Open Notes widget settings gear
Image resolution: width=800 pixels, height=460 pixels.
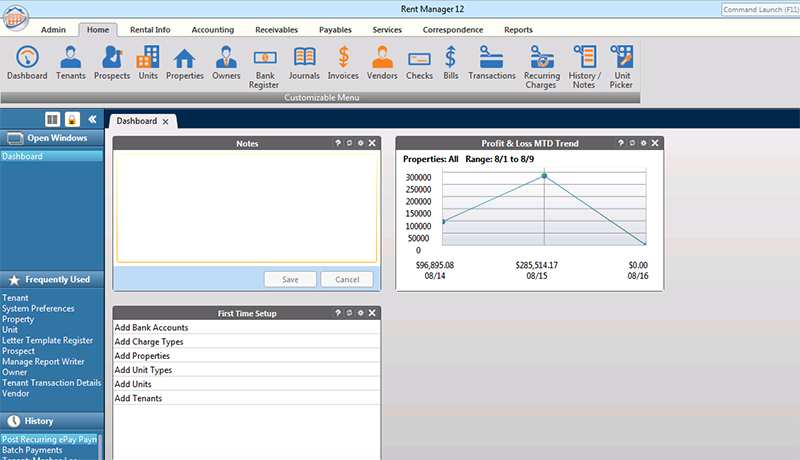click(361, 143)
